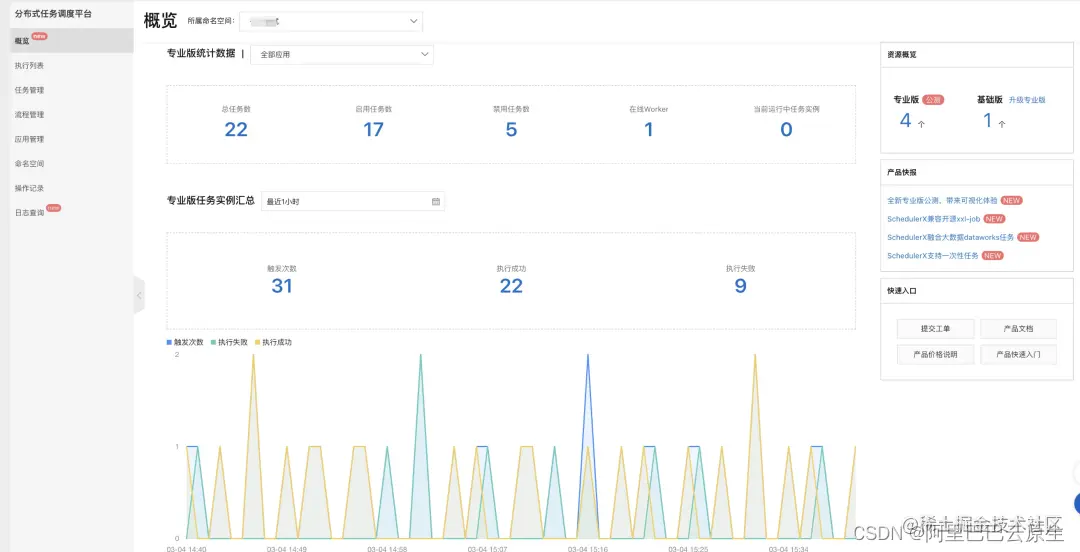This screenshot has height=552, width=1080.
Task: Open the 最近1小时 time range picker
Action: pos(353,201)
